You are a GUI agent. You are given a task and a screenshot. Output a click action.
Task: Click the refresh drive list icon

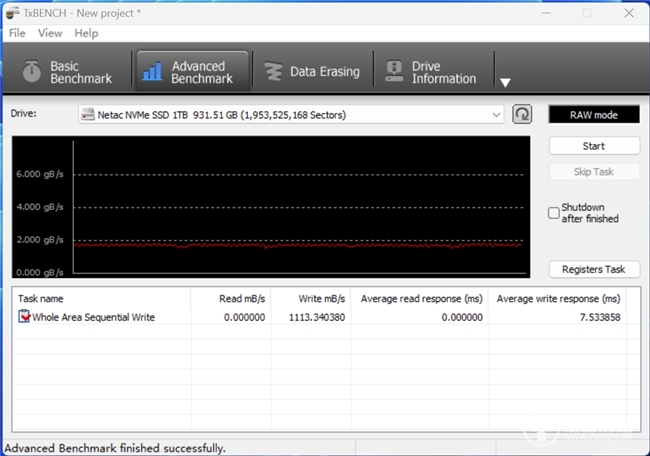pos(522,114)
